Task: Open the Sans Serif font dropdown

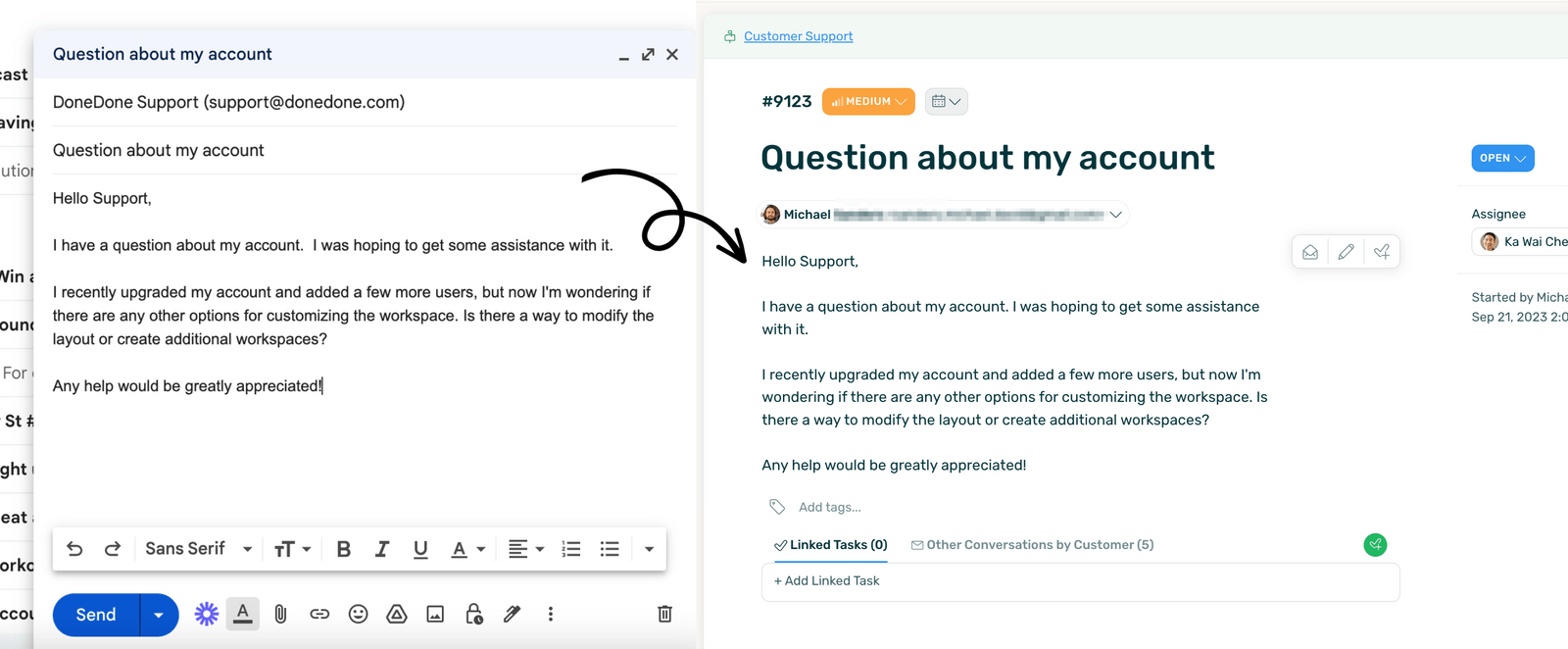Action: 199,549
